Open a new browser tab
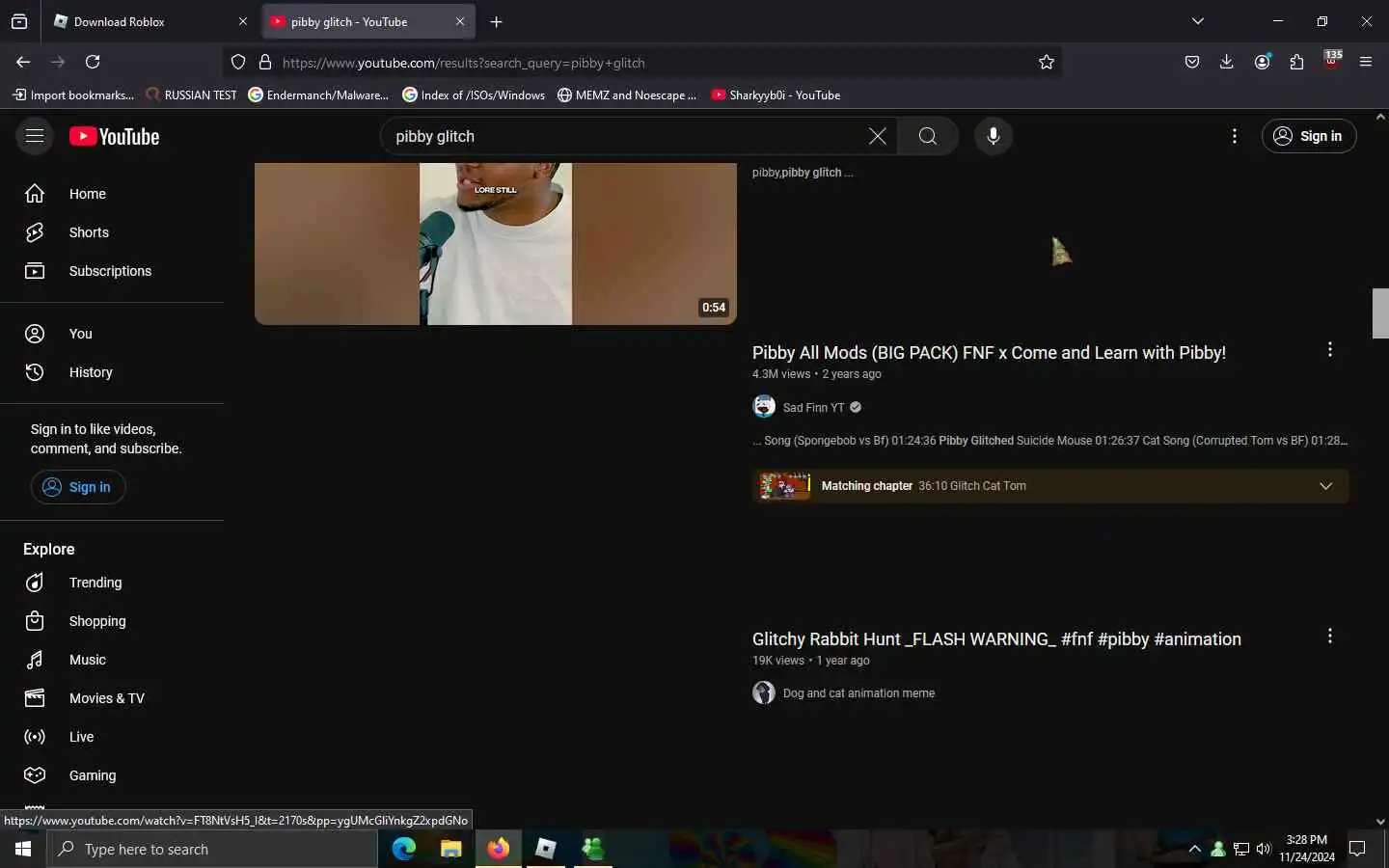 pyautogui.click(x=496, y=21)
